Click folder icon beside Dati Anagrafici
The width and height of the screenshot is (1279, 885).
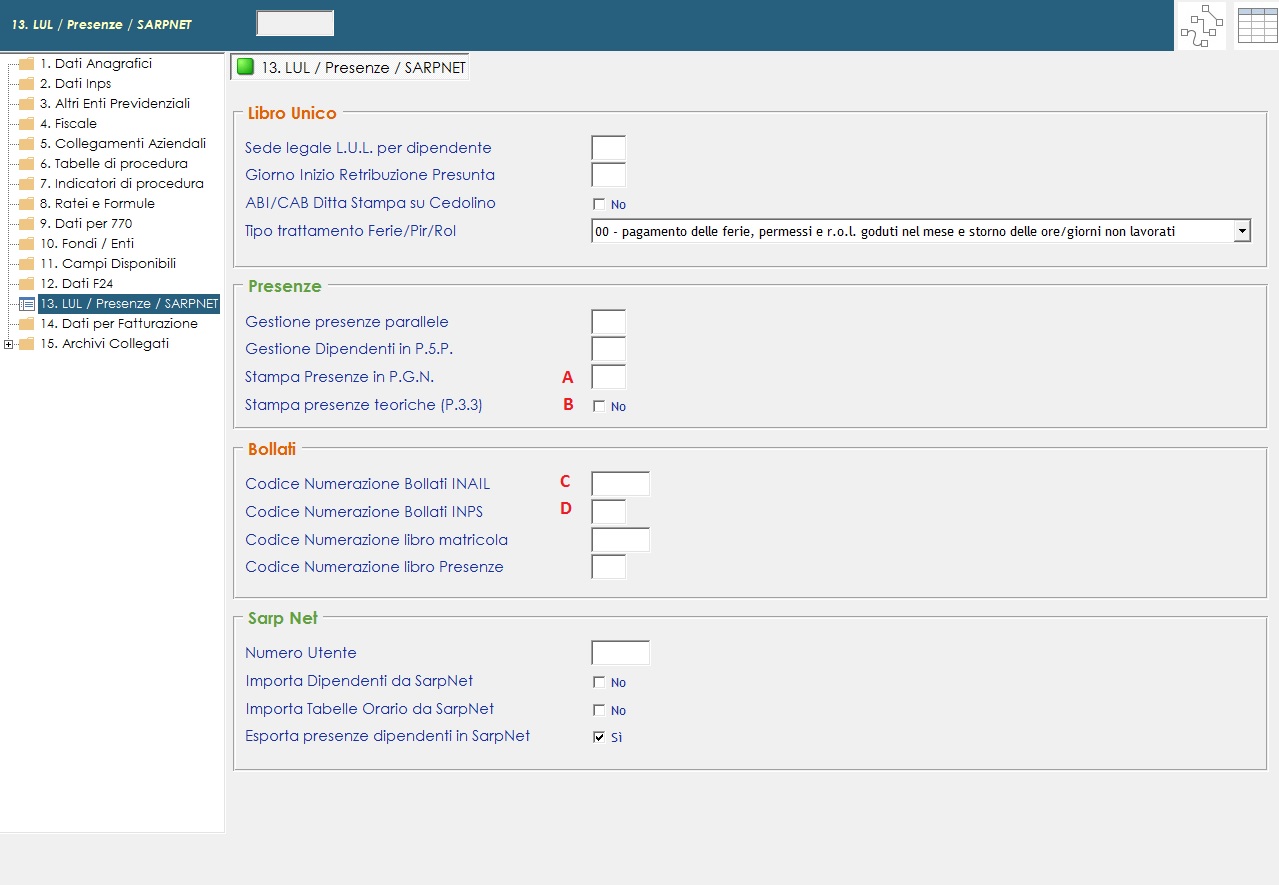pyautogui.click(x=27, y=64)
